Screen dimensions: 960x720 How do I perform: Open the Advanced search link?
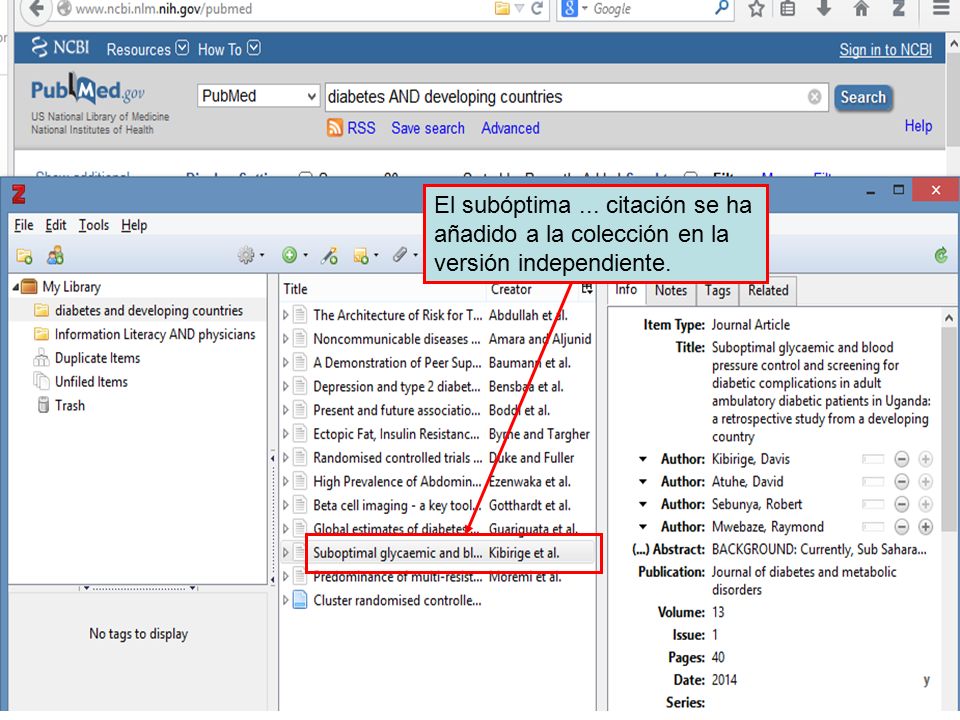(x=510, y=128)
